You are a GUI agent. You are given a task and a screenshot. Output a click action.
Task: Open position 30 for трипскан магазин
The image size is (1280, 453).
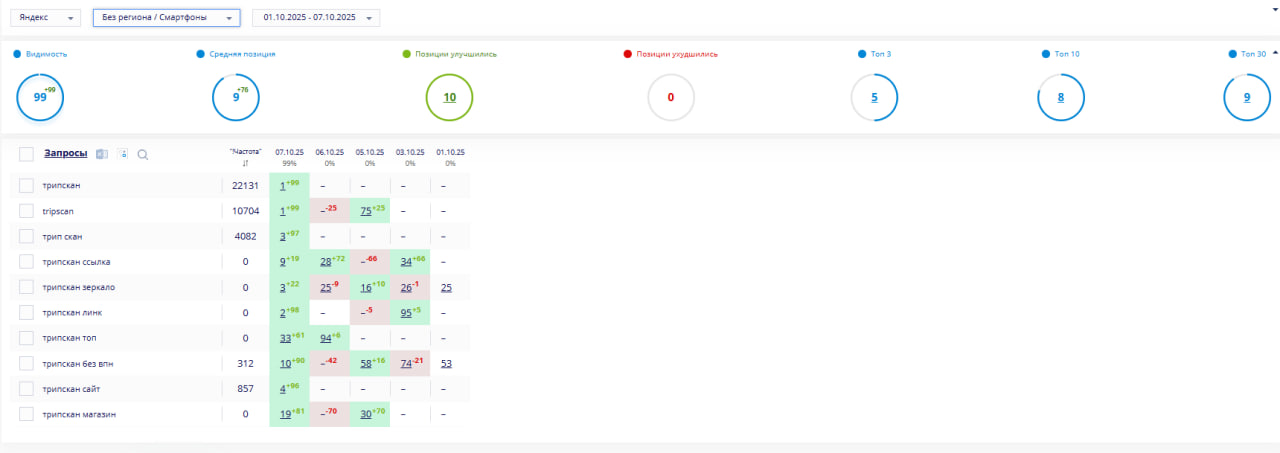pos(366,414)
